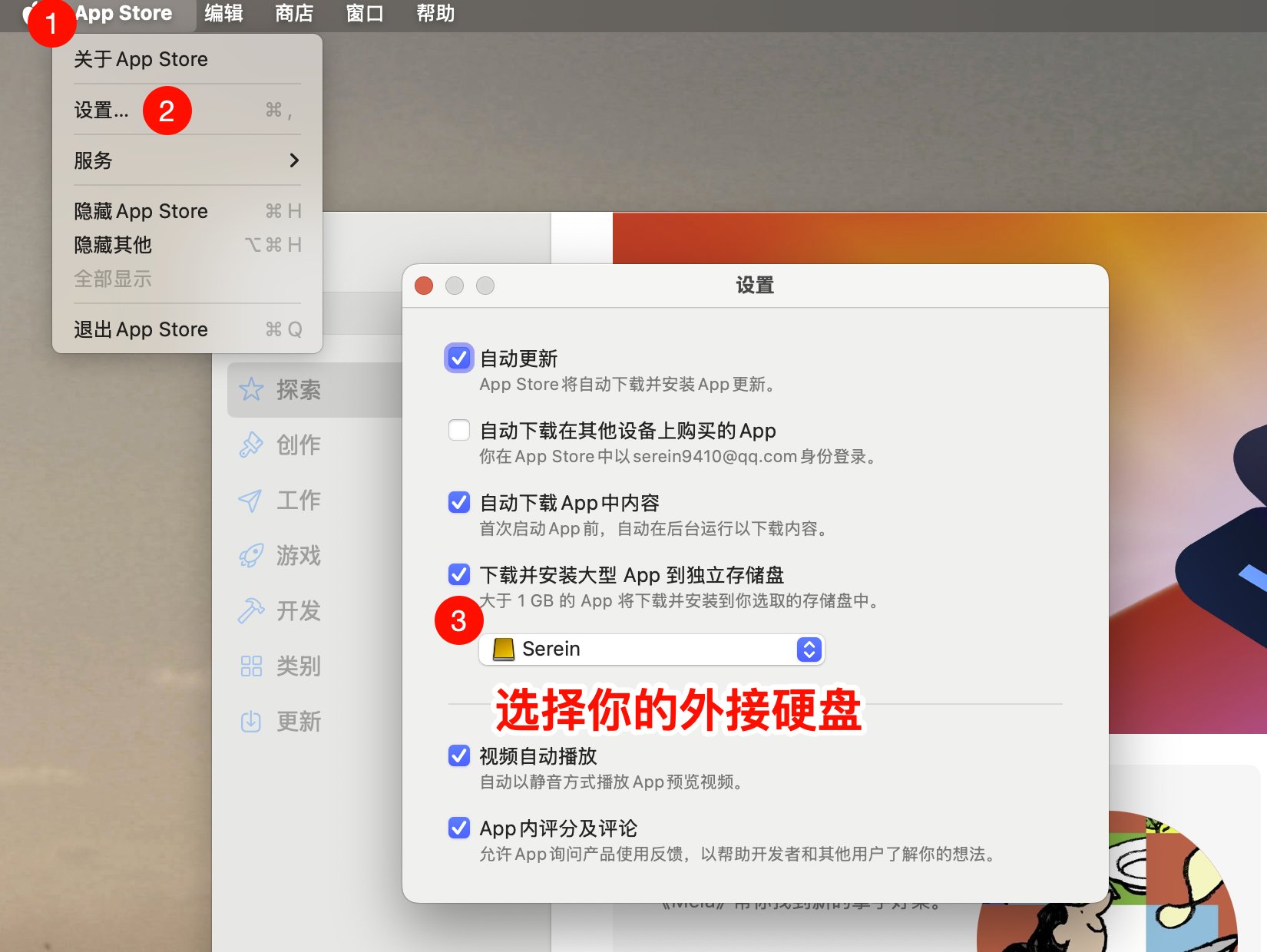The height and width of the screenshot is (952, 1267).
Task: Select 关于 App Store menu item
Action: click(140, 59)
